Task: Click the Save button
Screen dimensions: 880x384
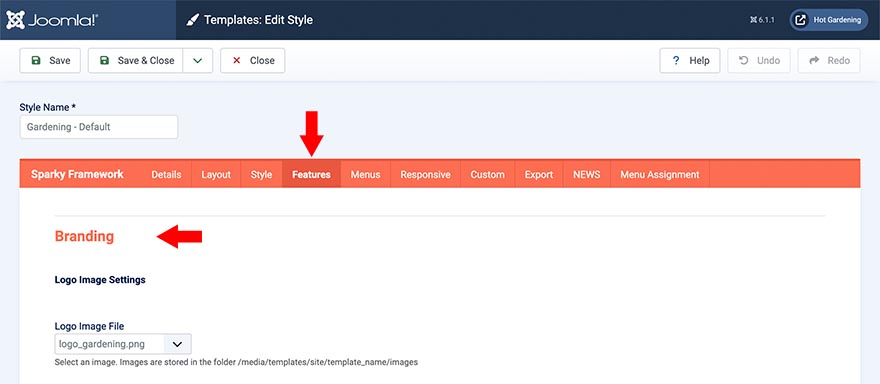Action: tap(50, 61)
